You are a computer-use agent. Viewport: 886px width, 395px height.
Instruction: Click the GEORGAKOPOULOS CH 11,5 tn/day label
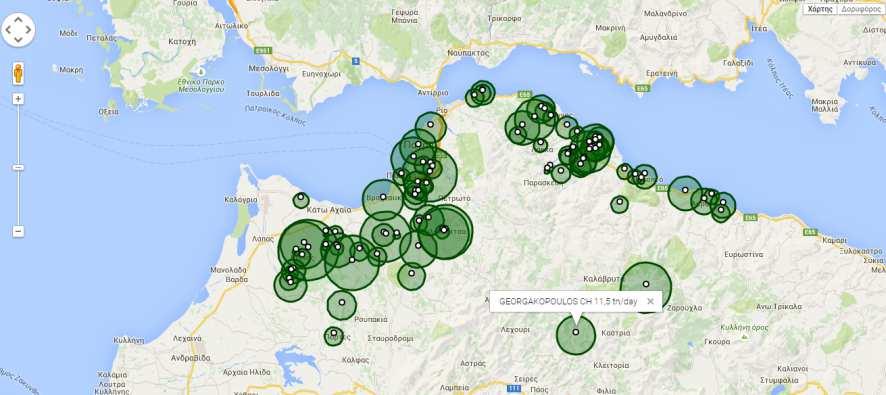click(568, 301)
